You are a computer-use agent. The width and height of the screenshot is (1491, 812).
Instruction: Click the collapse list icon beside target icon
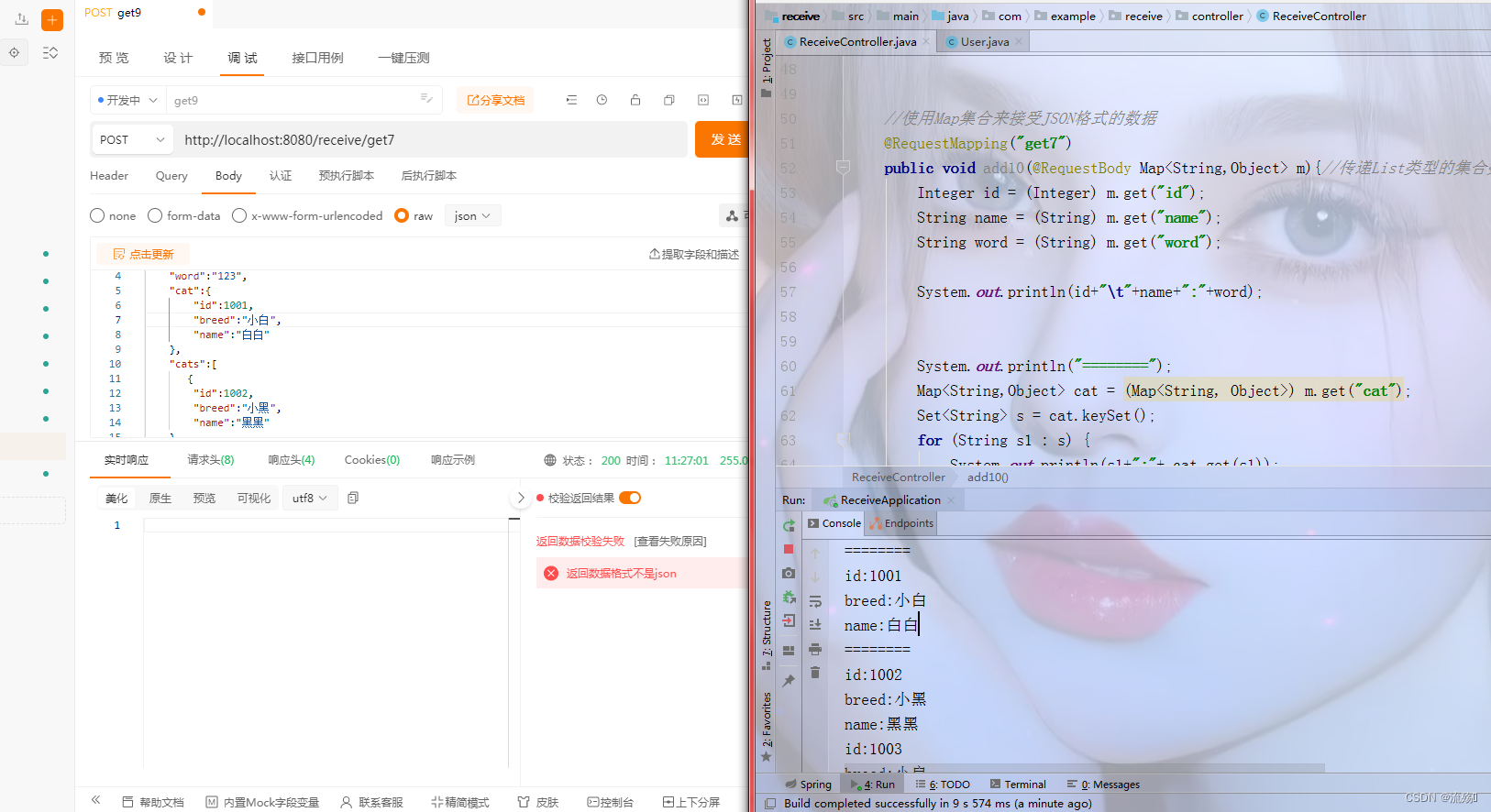50,52
